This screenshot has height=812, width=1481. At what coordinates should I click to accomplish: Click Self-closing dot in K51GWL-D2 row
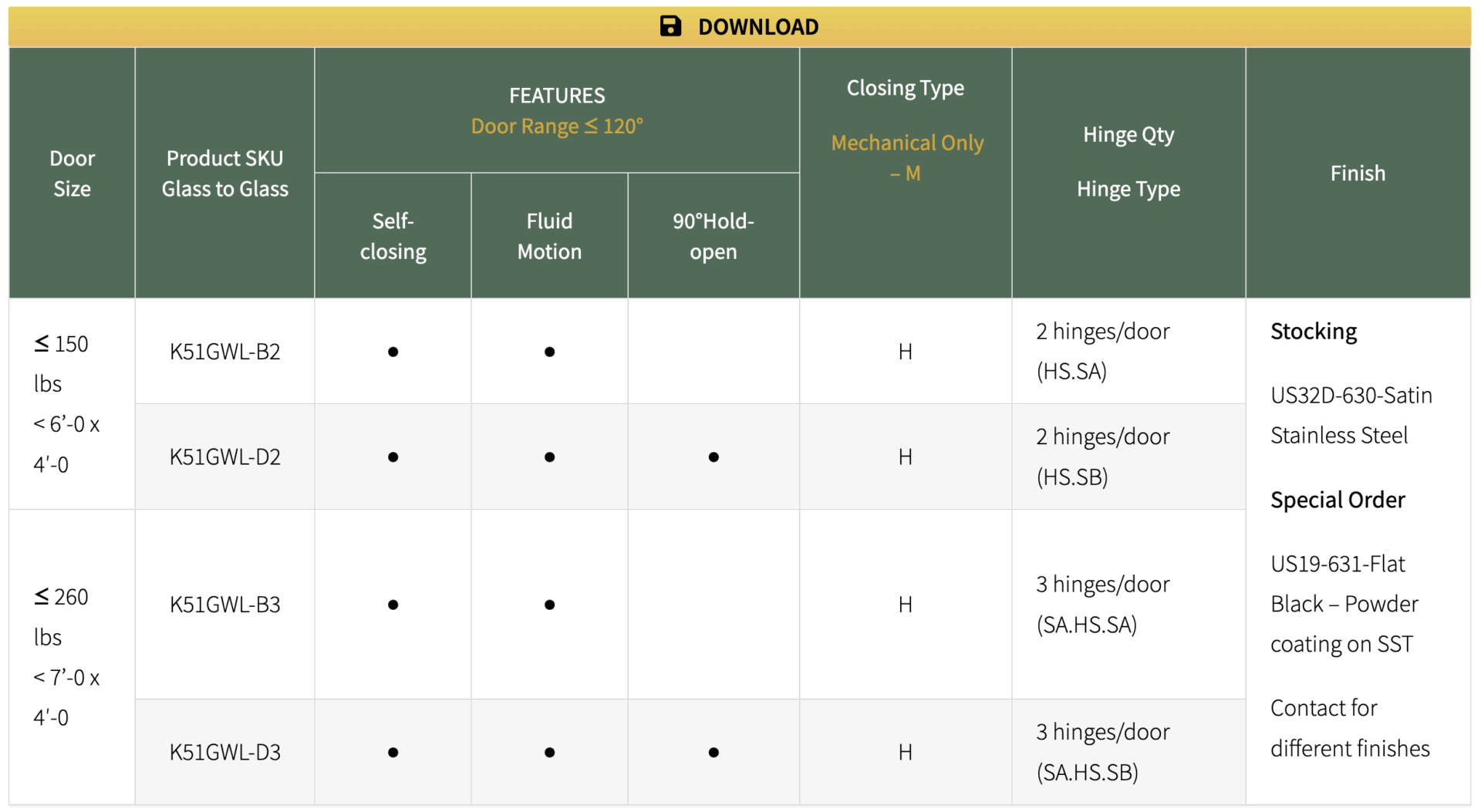pos(393,457)
